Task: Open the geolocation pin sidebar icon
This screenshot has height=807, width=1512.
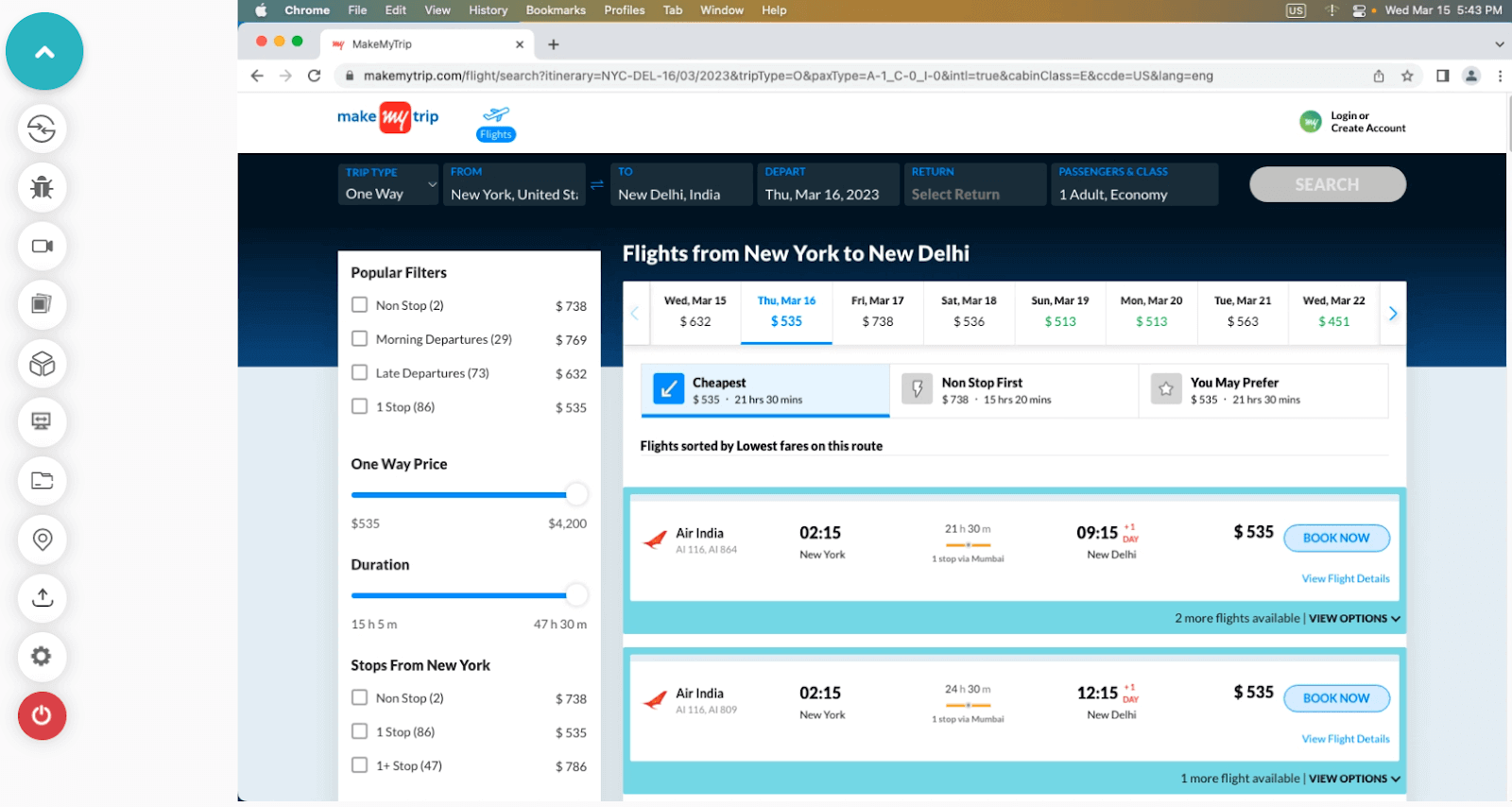Action: (x=42, y=539)
